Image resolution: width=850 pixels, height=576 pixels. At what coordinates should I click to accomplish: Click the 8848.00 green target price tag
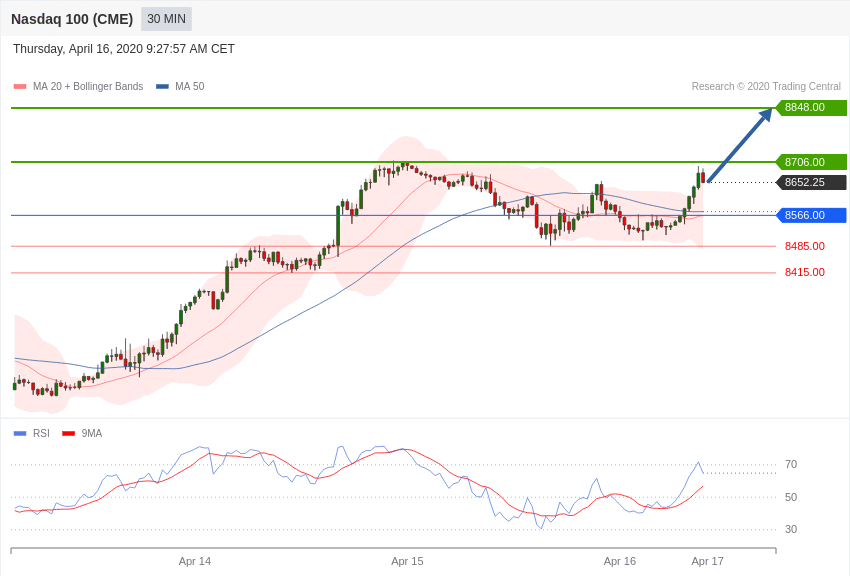coord(811,107)
